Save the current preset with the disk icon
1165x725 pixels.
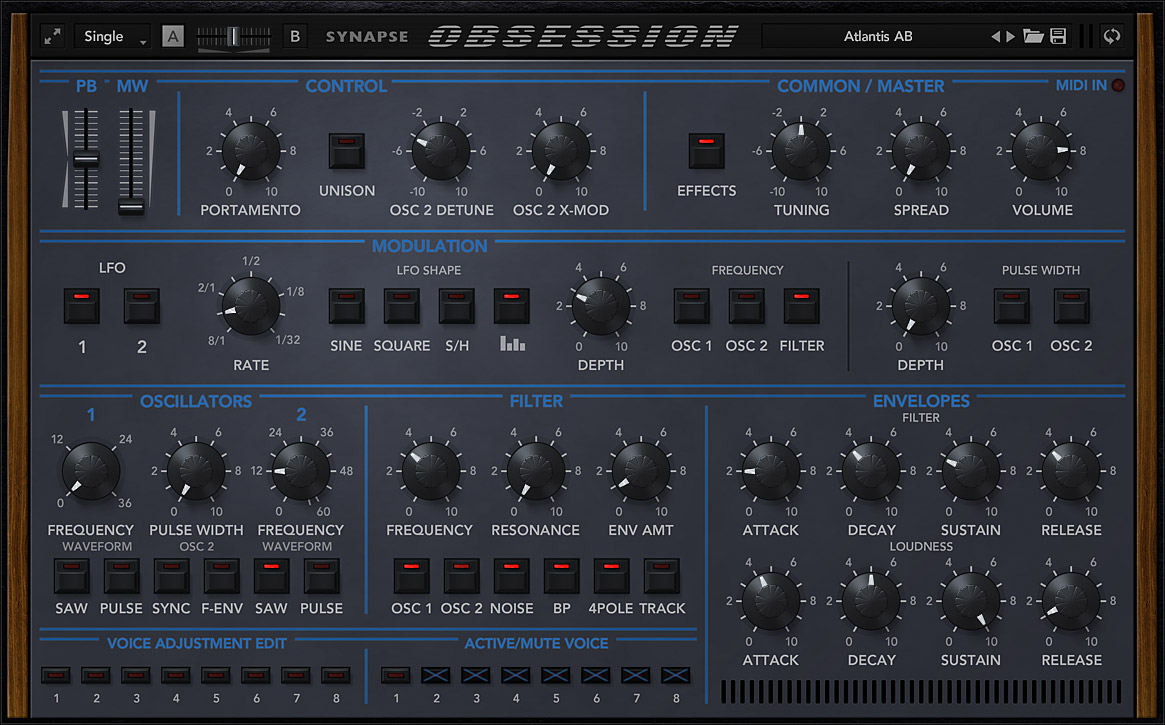pyautogui.click(x=1056, y=36)
